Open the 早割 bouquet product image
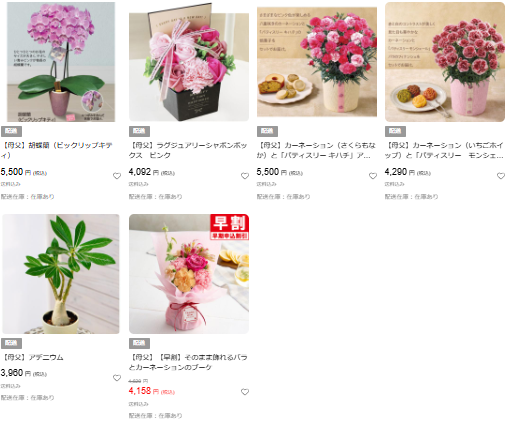Screen dimensions: 511x427 189,274
